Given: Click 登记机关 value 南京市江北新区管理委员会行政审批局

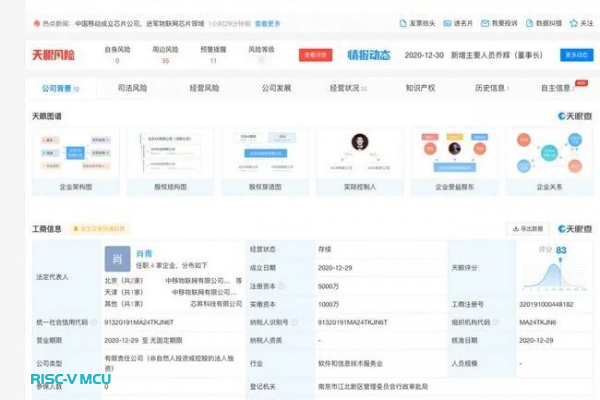Looking at the screenshot, I should [x=373, y=387].
